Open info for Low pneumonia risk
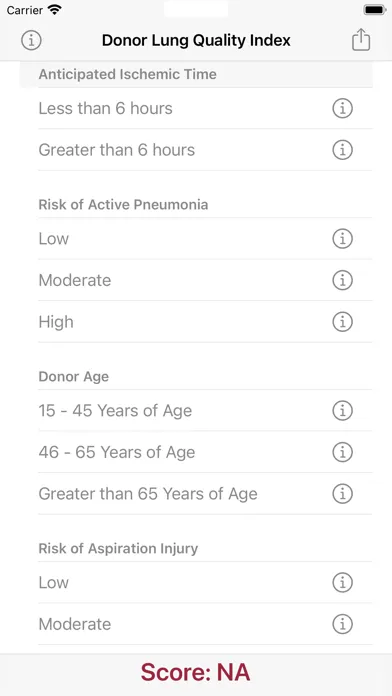 [342, 239]
